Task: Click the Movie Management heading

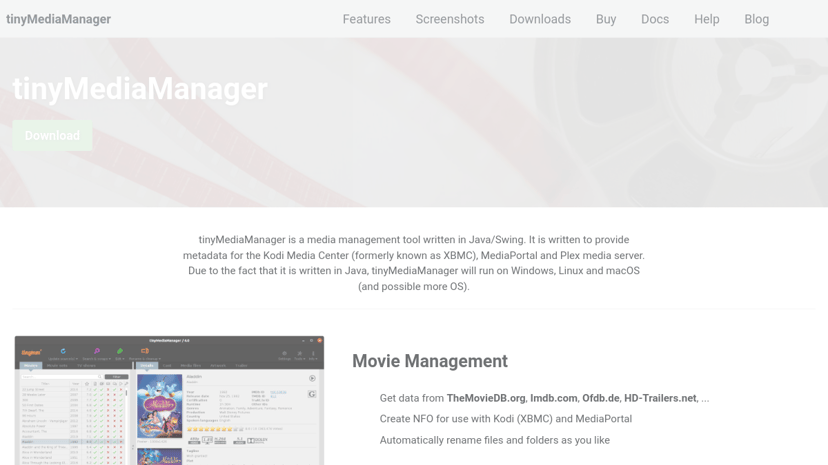Action: [x=430, y=361]
